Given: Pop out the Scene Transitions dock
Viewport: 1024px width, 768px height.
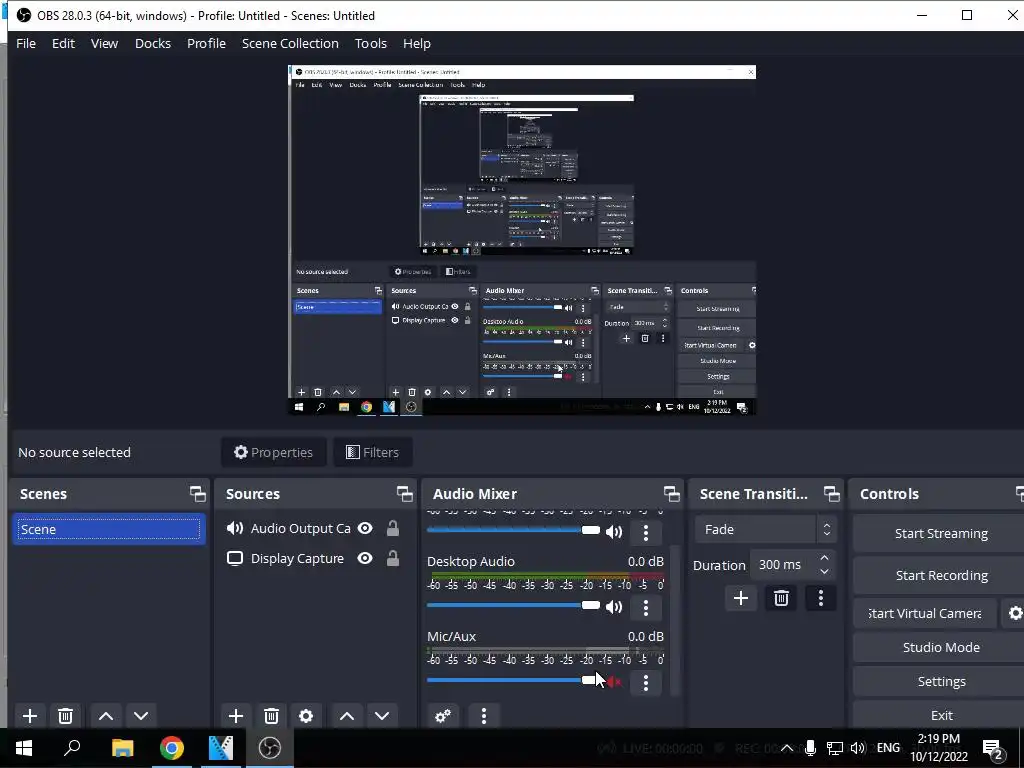Looking at the screenshot, I should [831, 494].
